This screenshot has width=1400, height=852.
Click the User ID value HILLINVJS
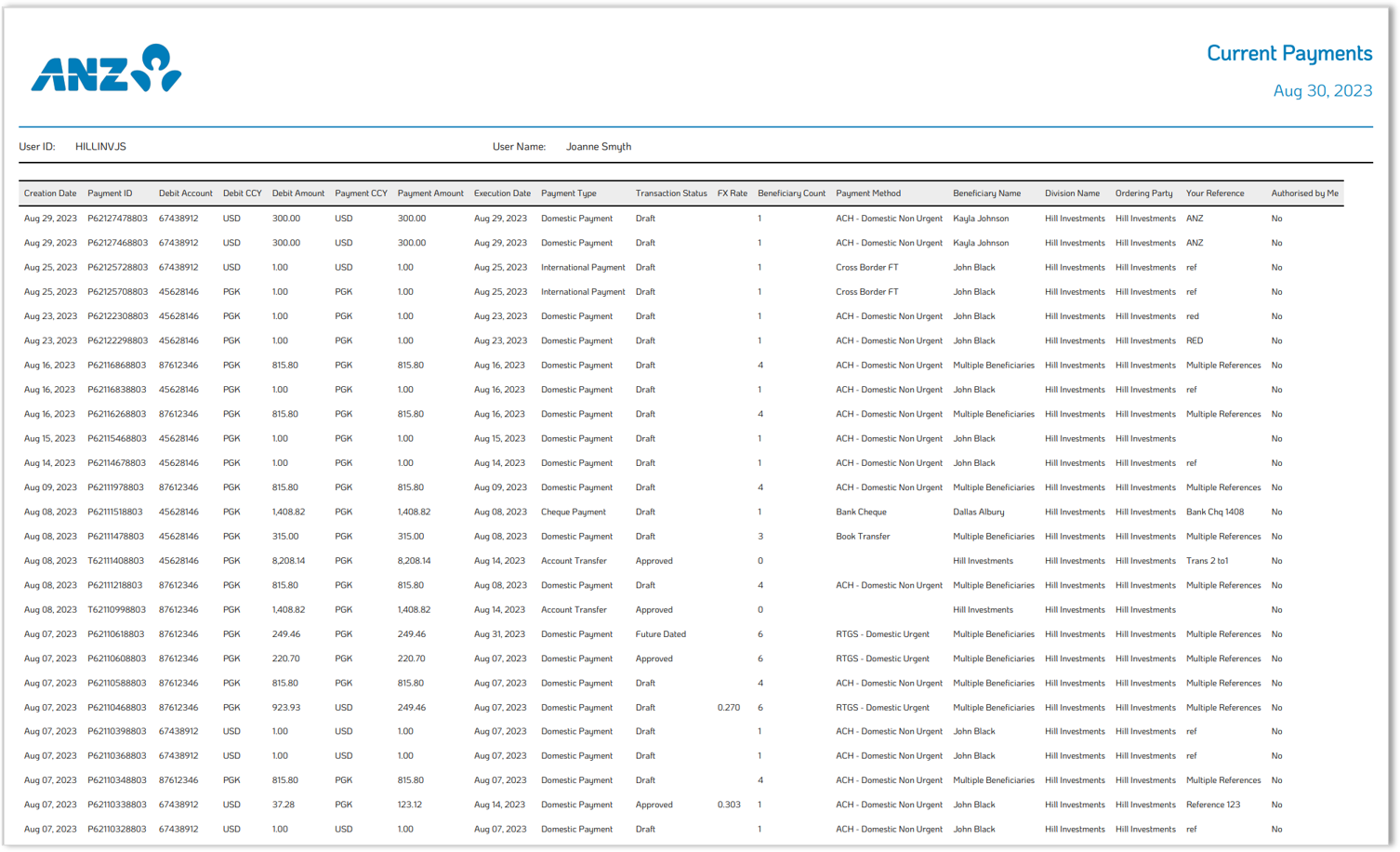pos(100,146)
